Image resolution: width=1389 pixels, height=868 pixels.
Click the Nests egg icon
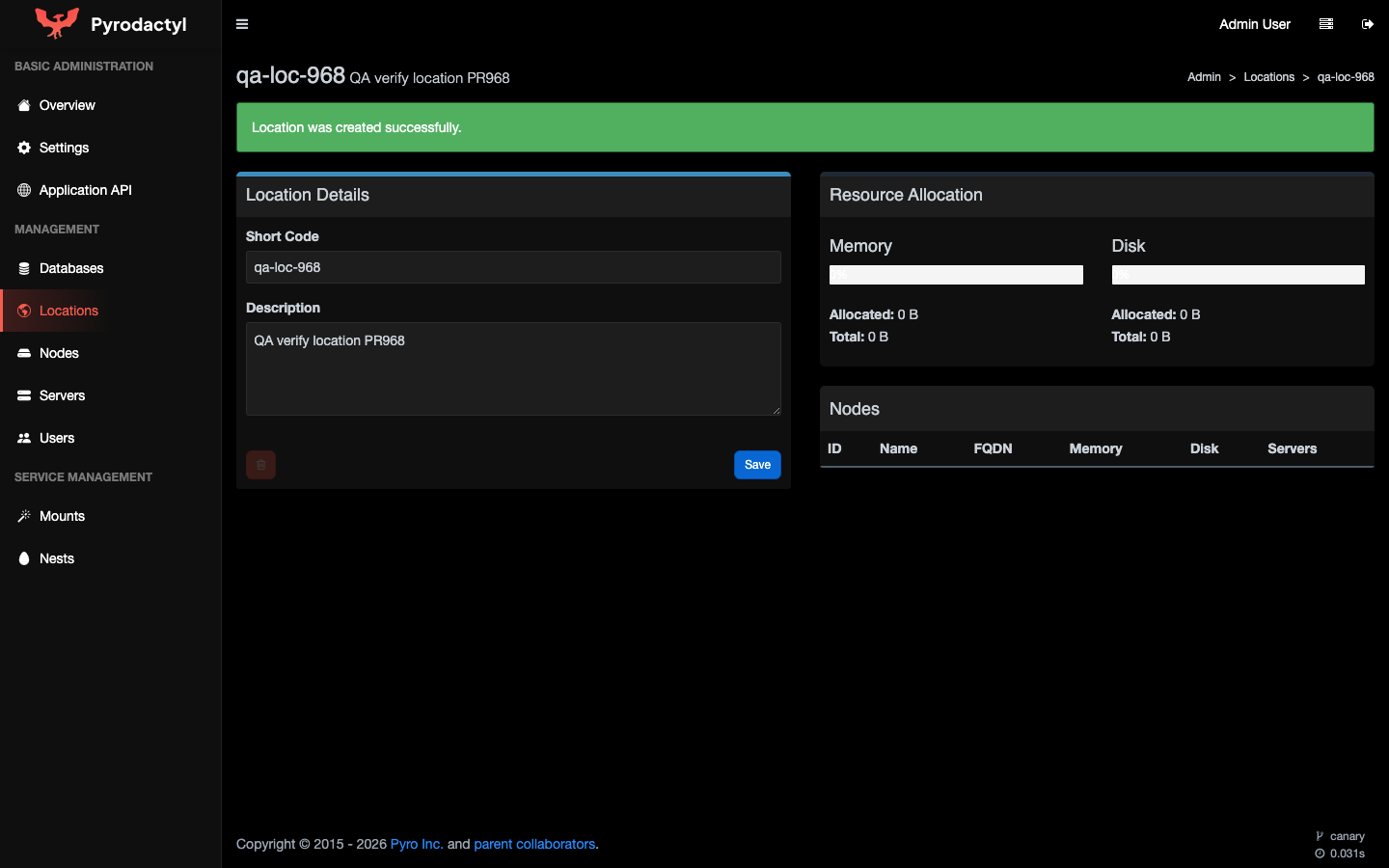(x=24, y=558)
